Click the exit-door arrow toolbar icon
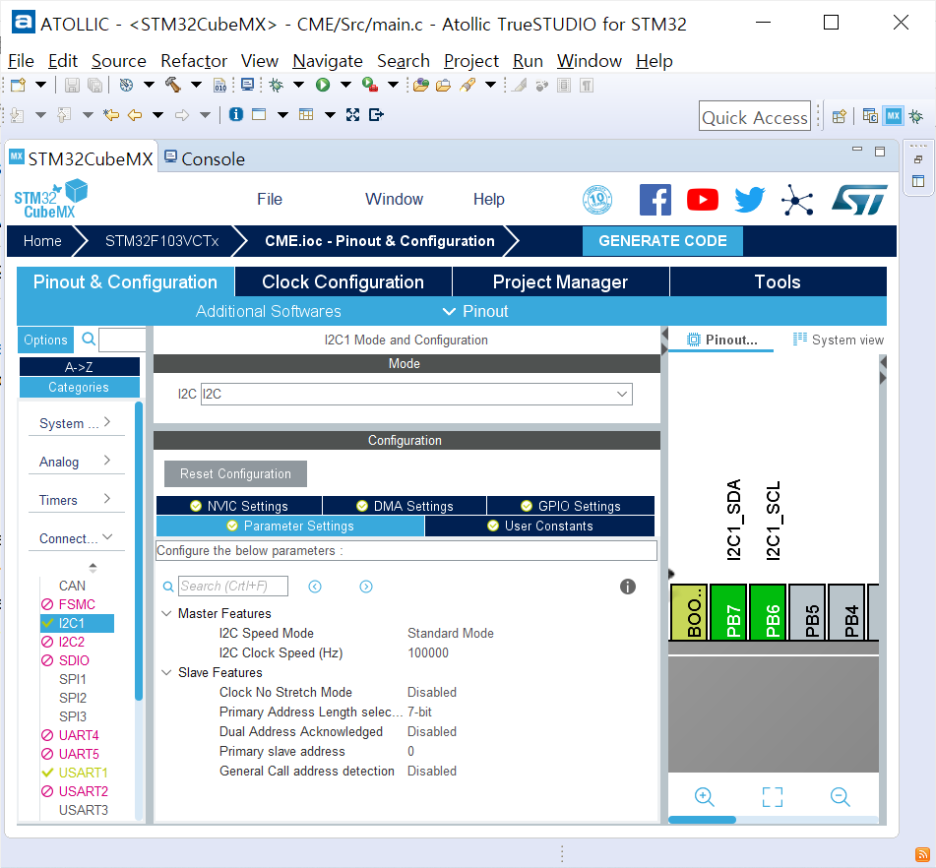The height and width of the screenshot is (868, 936). [376, 115]
